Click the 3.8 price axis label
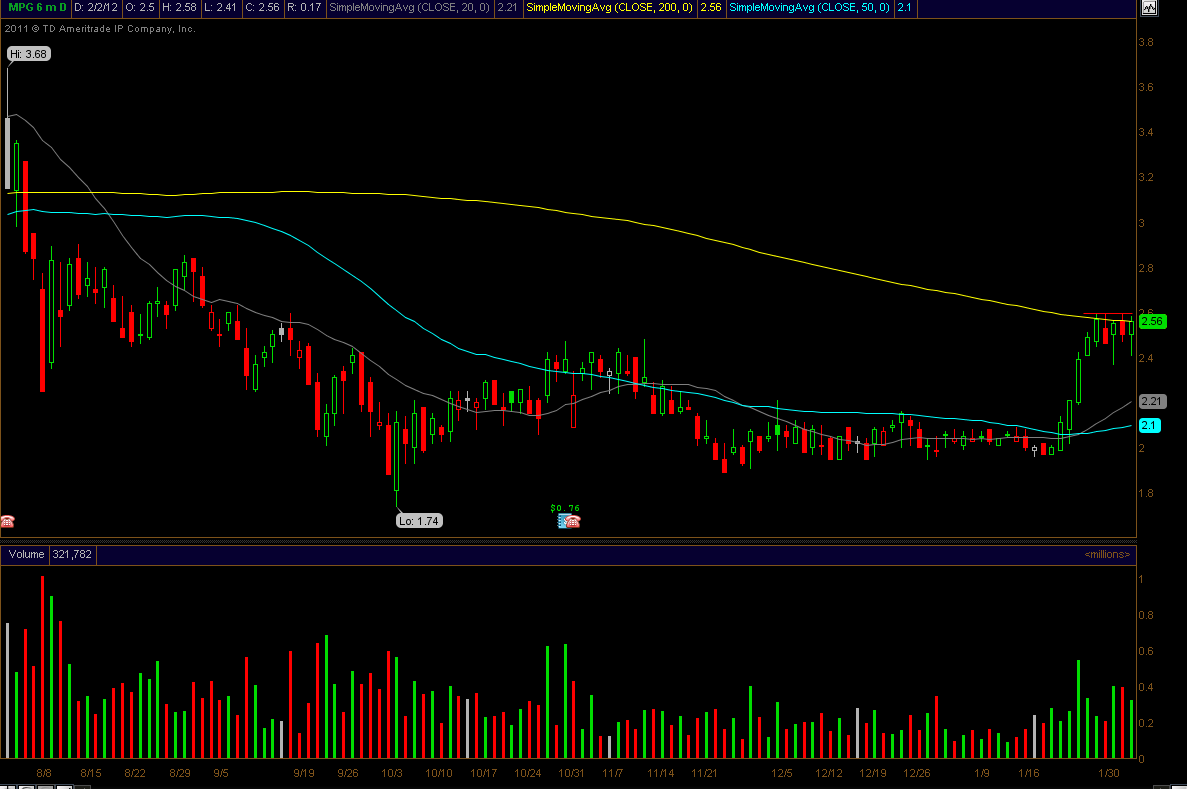This screenshot has height=789, width=1187. pos(1146,42)
